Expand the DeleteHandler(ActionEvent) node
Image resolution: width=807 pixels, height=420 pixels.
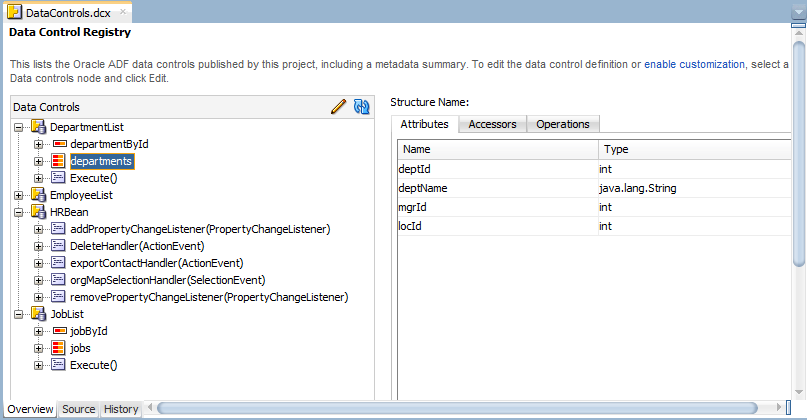[x=38, y=246]
